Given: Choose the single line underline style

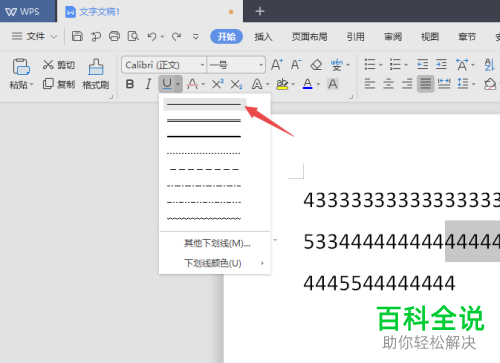Looking at the screenshot, I should [x=204, y=105].
